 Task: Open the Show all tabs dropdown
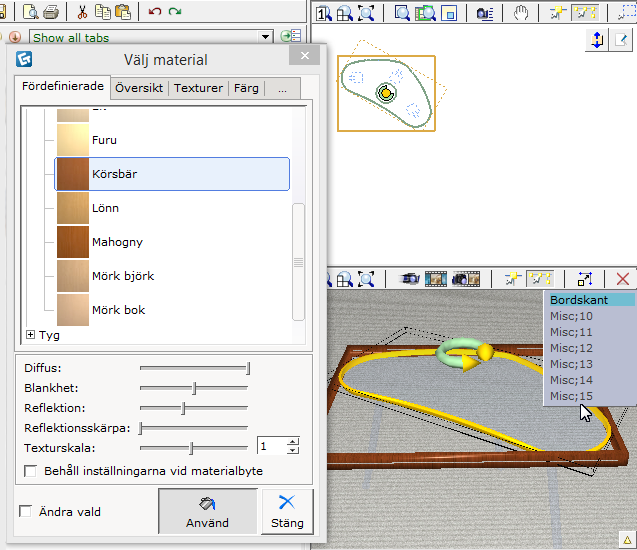tap(265, 37)
